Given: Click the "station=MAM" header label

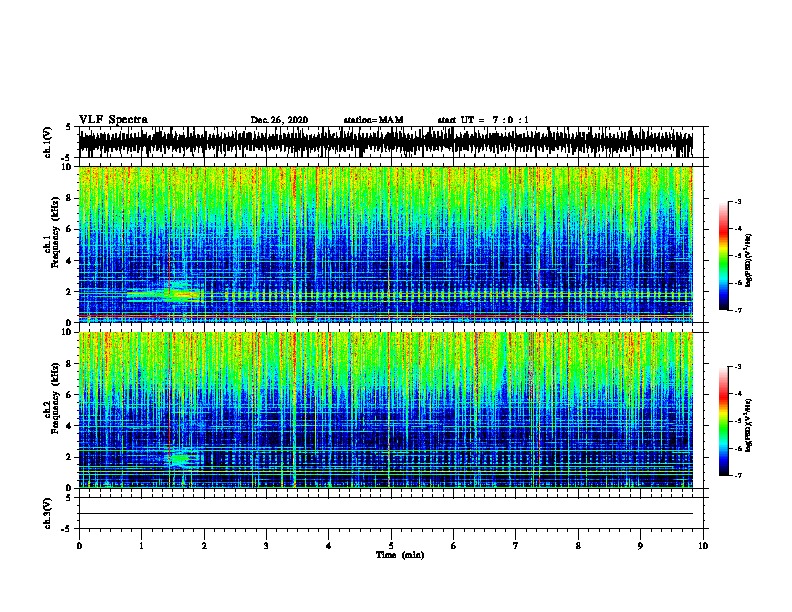Looking at the screenshot, I should point(373,120).
